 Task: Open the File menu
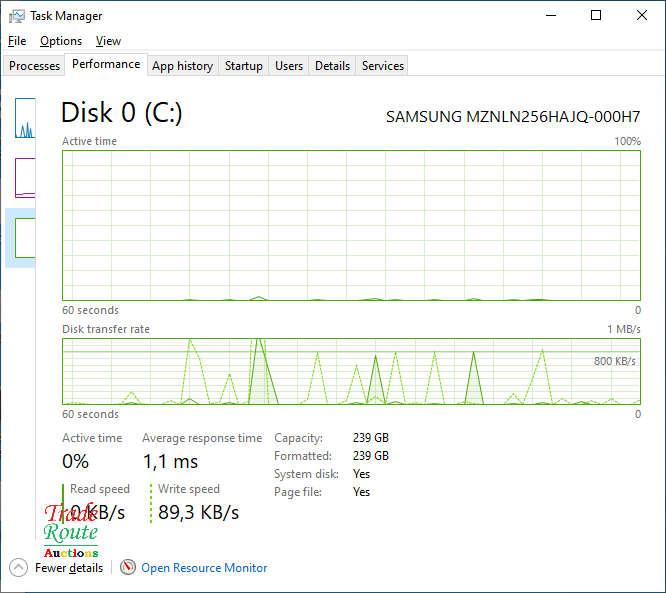17,41
